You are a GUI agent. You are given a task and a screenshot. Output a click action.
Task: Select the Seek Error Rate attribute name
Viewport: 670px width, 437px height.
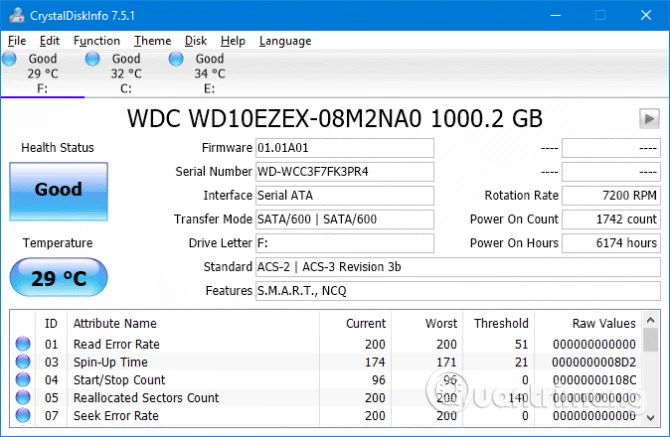[x=116, y=416]
